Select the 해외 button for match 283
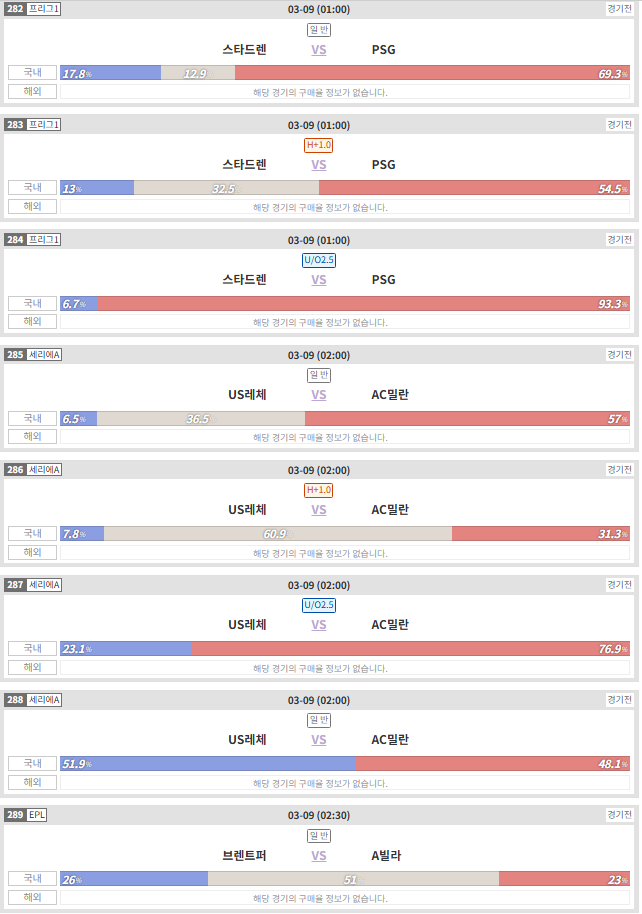Image resolution: width=642 pixels, height=914 pixels. point(33,206)
